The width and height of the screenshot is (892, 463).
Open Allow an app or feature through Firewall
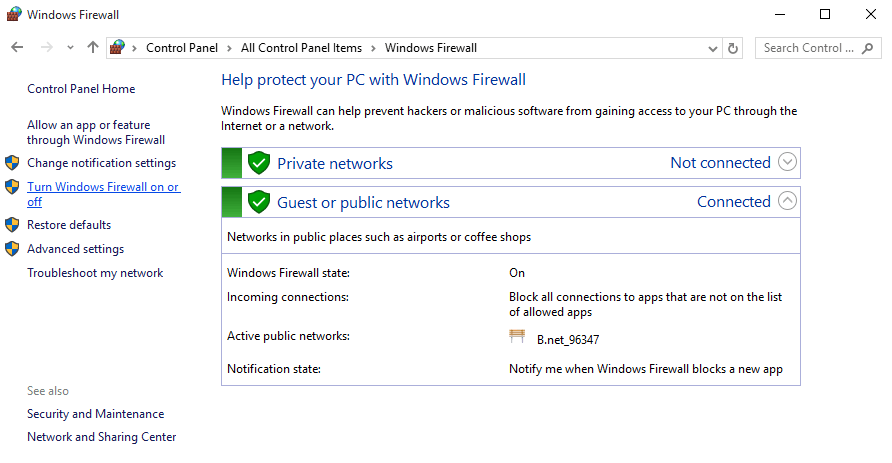[96, 132]
